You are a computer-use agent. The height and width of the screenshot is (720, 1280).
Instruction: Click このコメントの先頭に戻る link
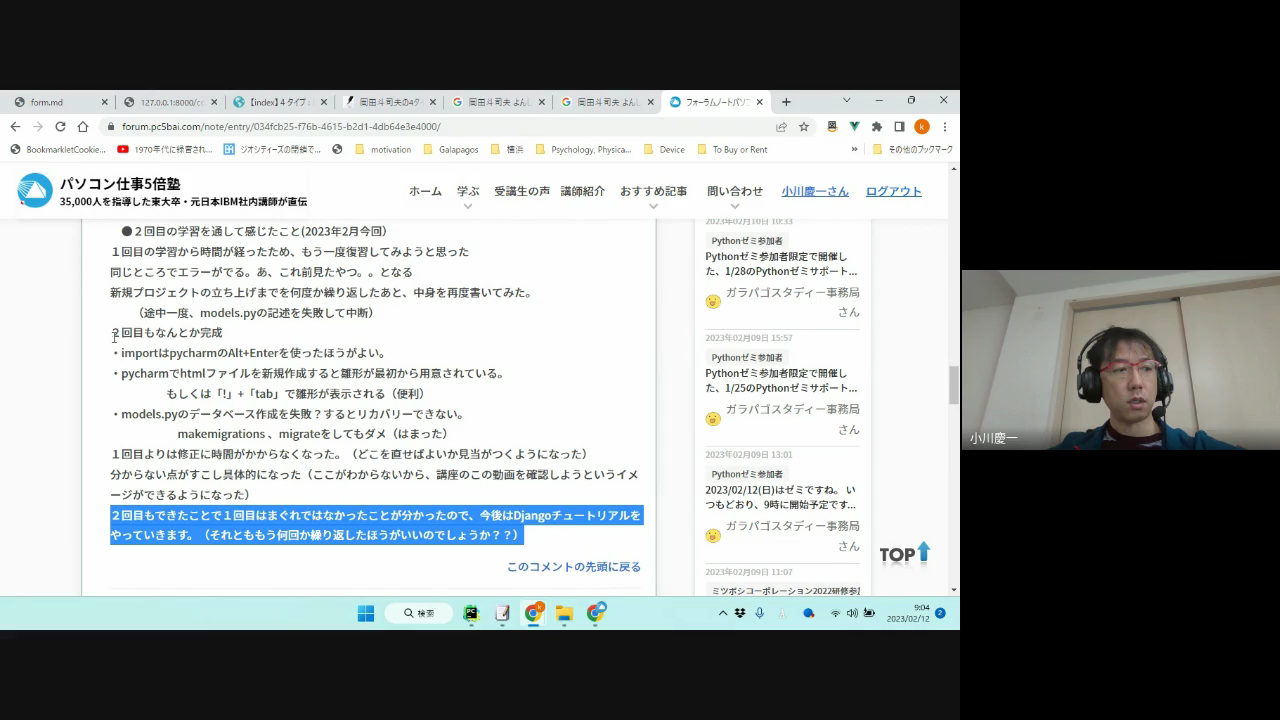573,567
